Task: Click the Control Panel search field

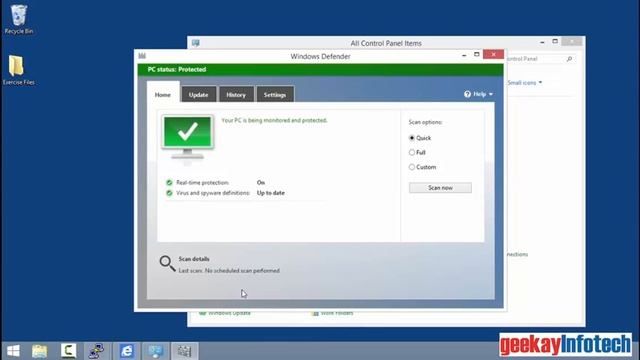Action: (x=540, y=59)
